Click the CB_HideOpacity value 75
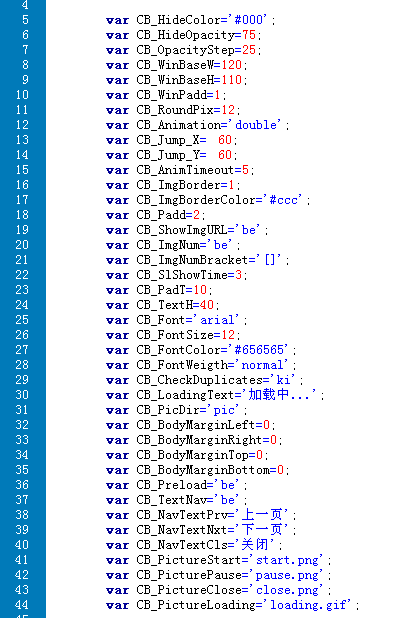This screenshot has height=618, width=413. coord(249,35)
